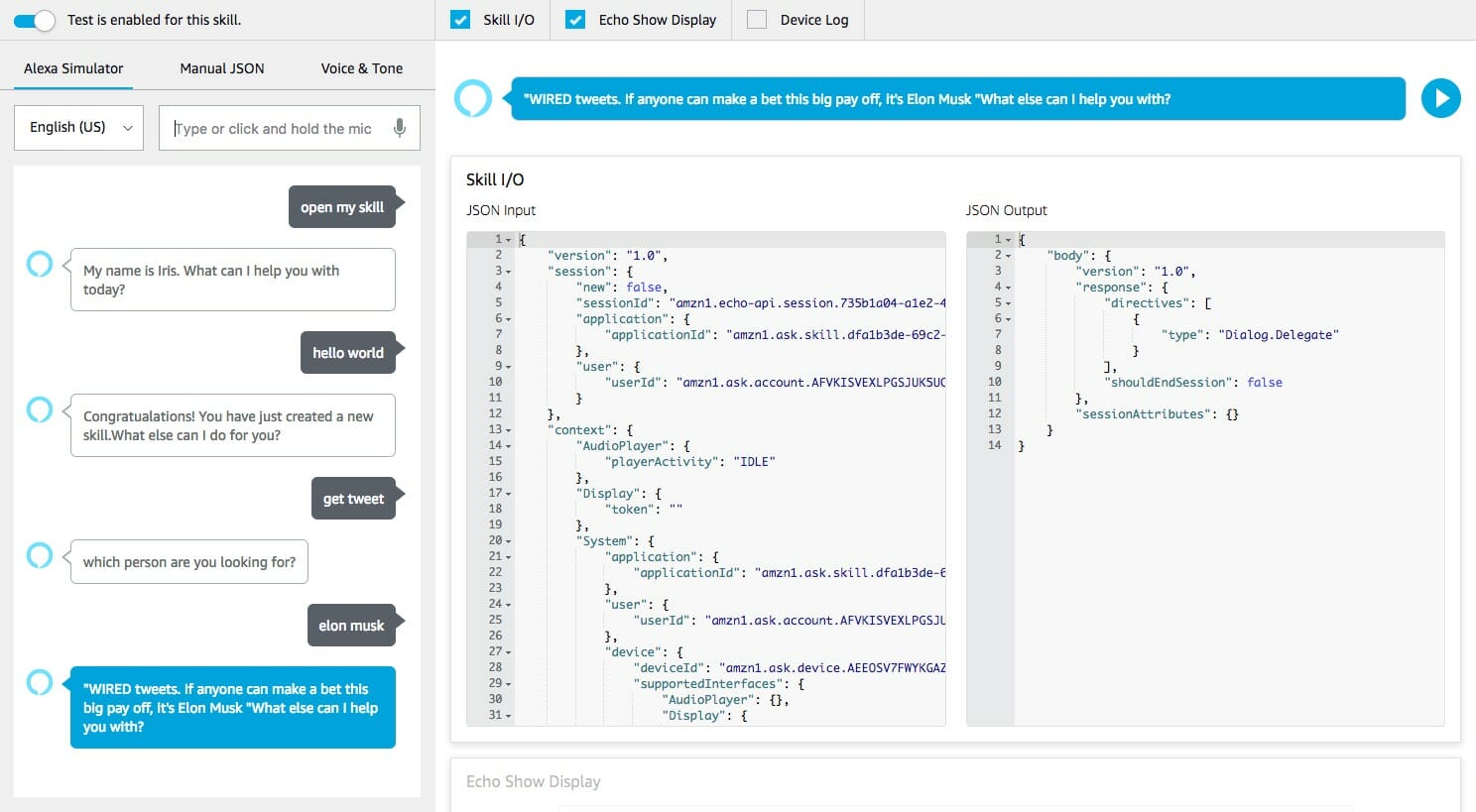Click the microphone icon
The image size is (1476, 812).
(400, 128)
